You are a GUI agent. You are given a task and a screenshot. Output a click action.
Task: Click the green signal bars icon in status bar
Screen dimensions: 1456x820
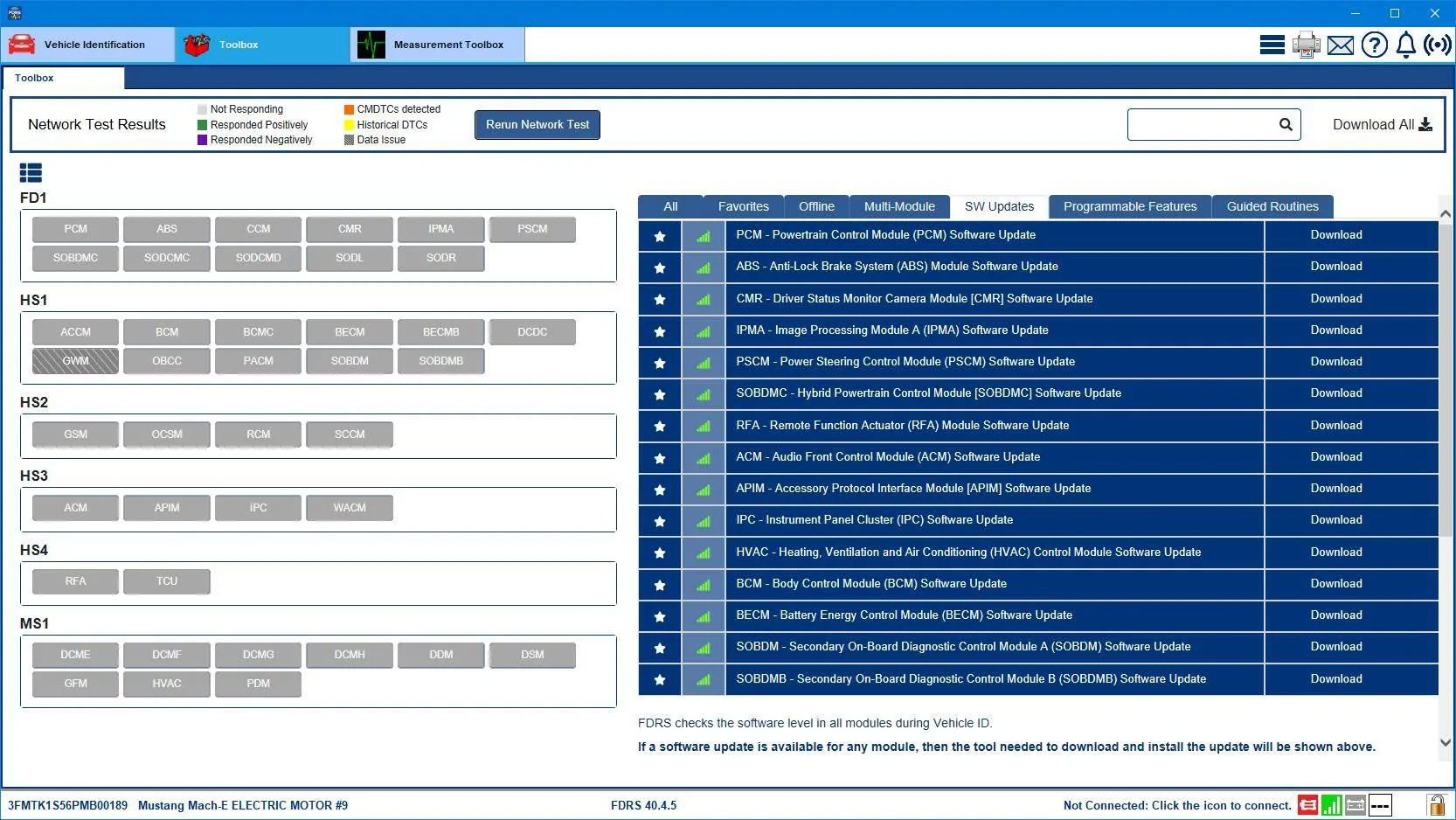tap(1332, 805)
